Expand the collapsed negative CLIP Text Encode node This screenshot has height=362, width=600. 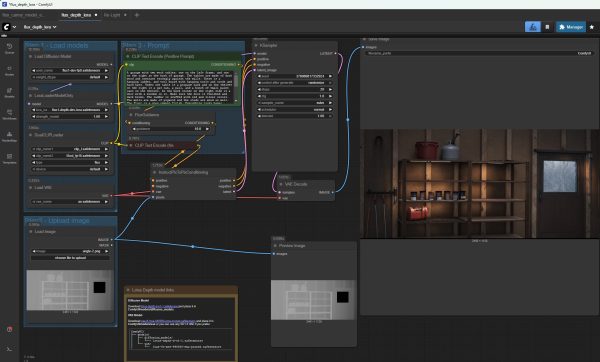click(x=131, y=145)
